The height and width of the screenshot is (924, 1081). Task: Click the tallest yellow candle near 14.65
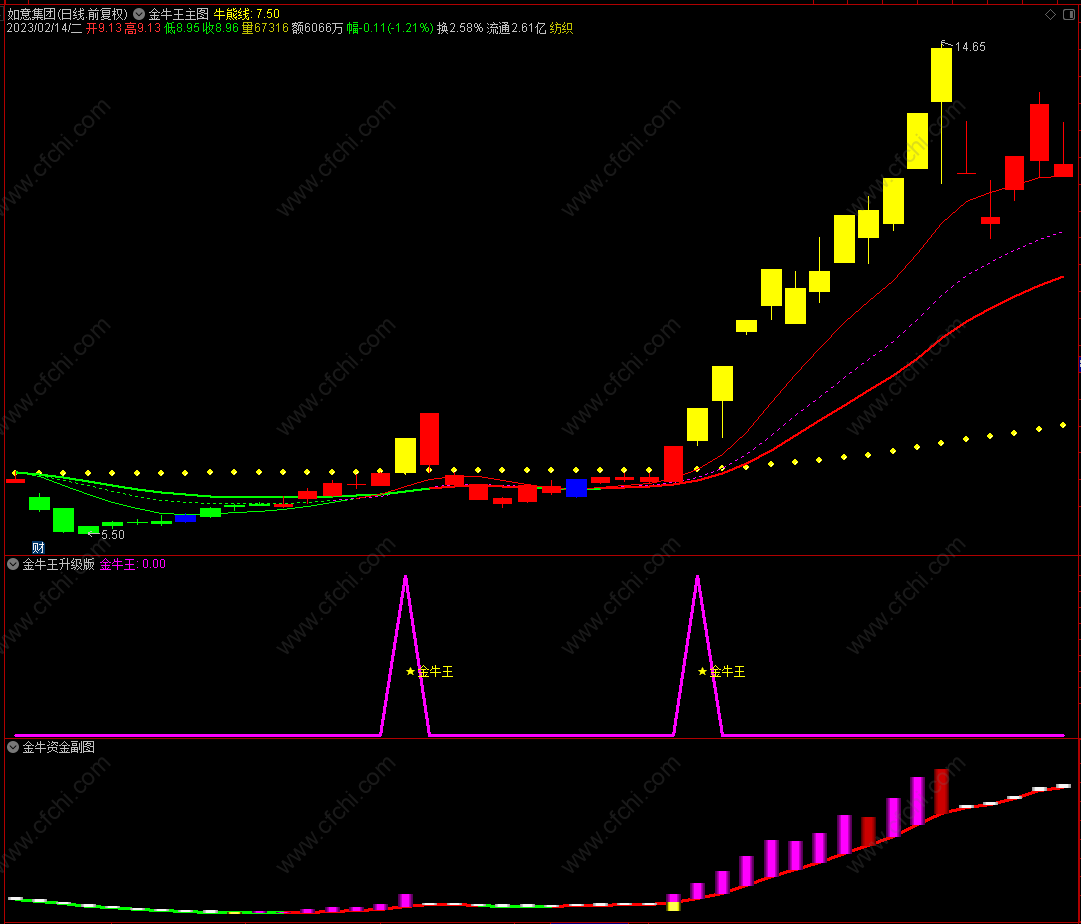pos(941,75)
